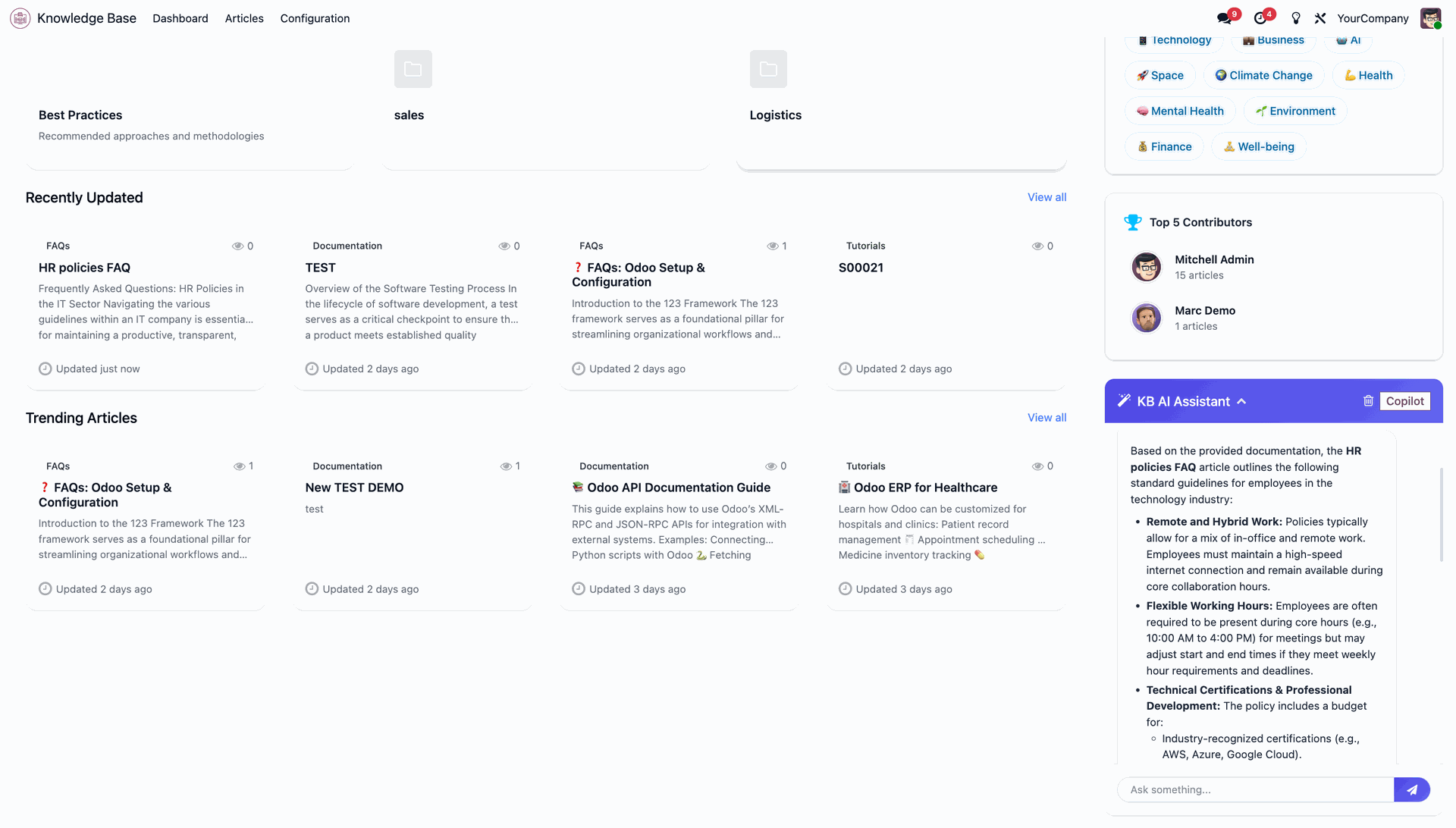Focus the Ask something input field
Image resolution: width=1456 pixels, height=828 pixels.
(x=1256, y=789)
